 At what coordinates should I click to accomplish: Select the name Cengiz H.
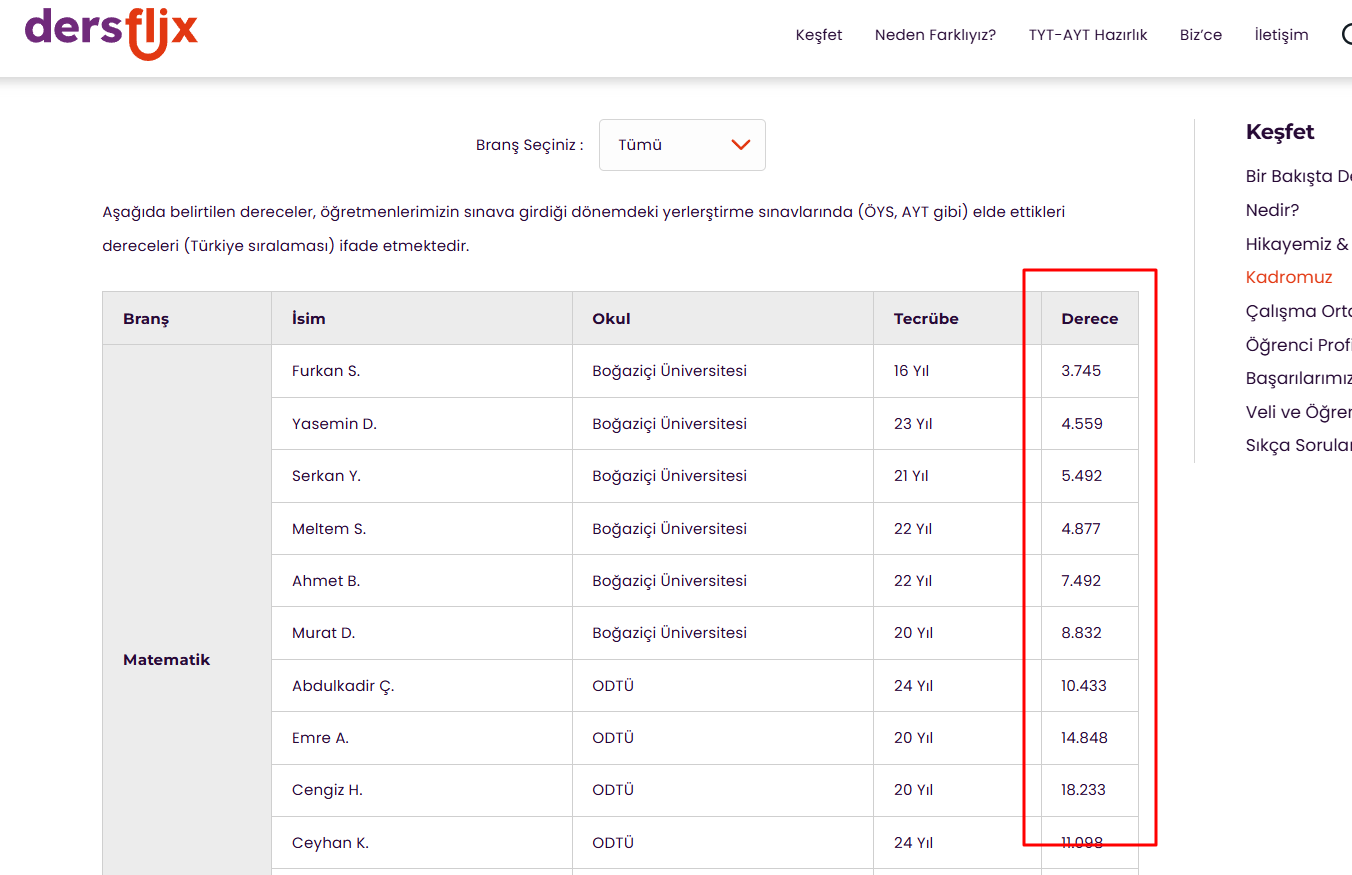point(327,790)
